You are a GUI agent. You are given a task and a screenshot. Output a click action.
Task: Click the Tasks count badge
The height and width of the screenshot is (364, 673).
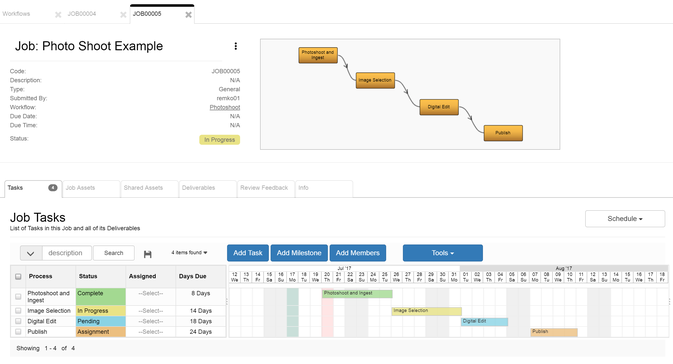[x=53, y=188]
